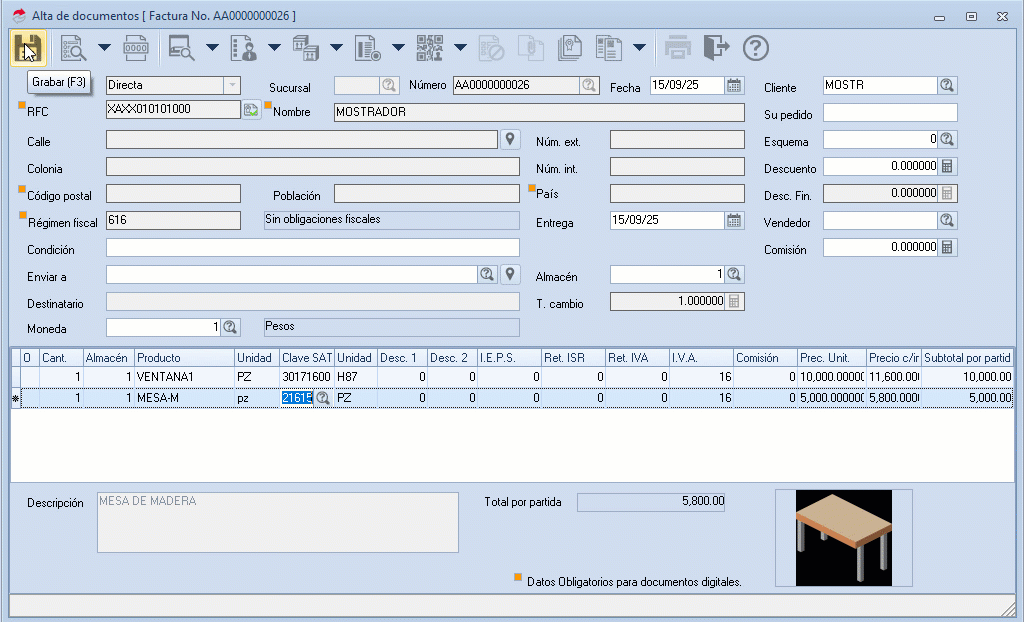Expand the dropdown arrow before the printer icon

[639, 47]
